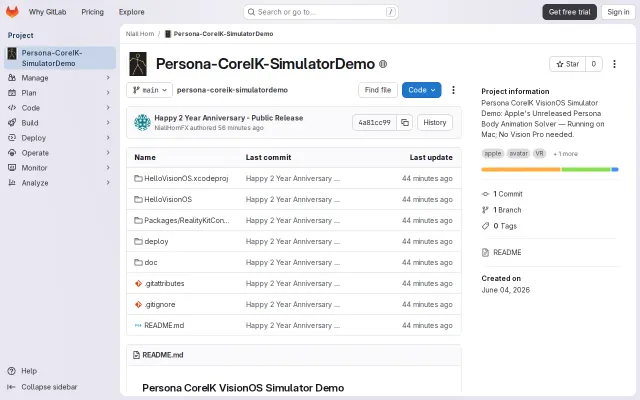This screenshot has height=400, width=640.
Task: Click the orange language bar segment
Action: [520, 169]
